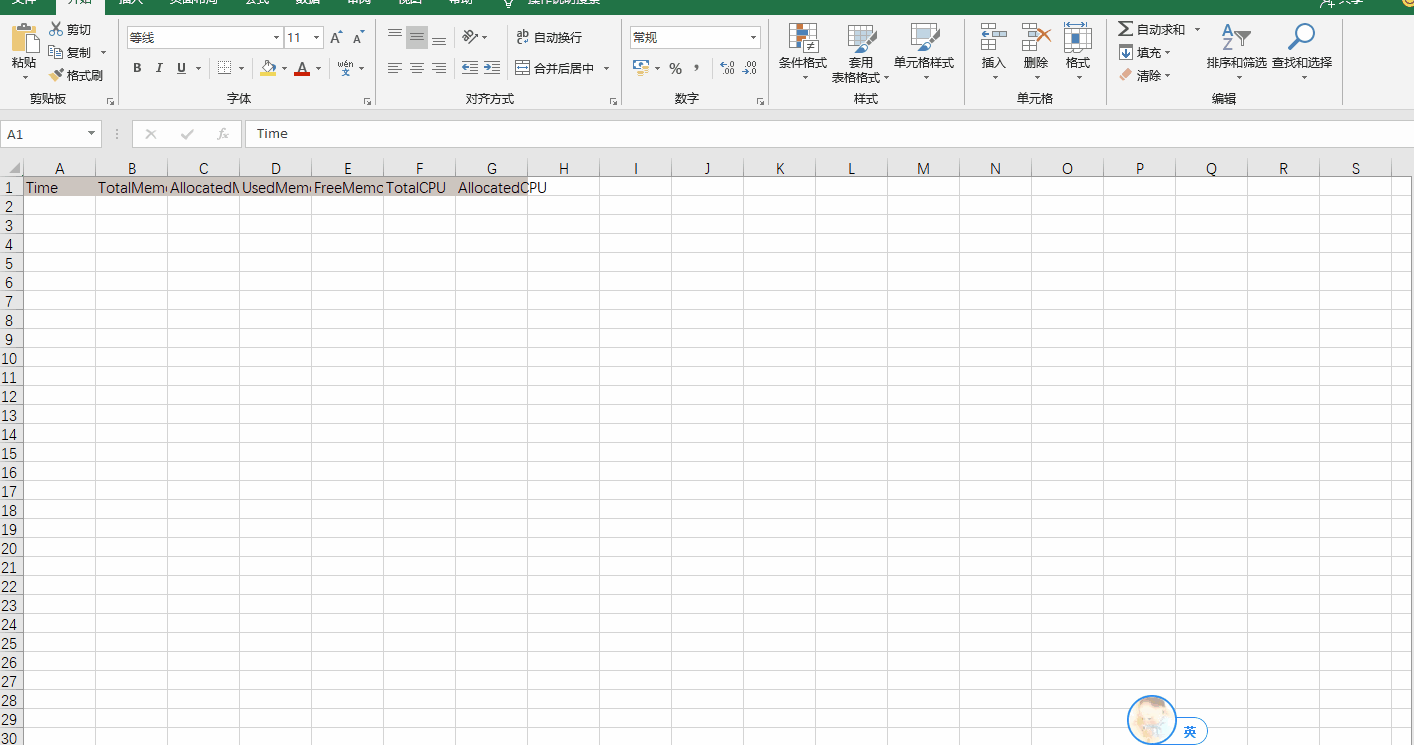1414x745 pixels.
Task: Click the text orientation icon
Action: [x=470, y=38]
